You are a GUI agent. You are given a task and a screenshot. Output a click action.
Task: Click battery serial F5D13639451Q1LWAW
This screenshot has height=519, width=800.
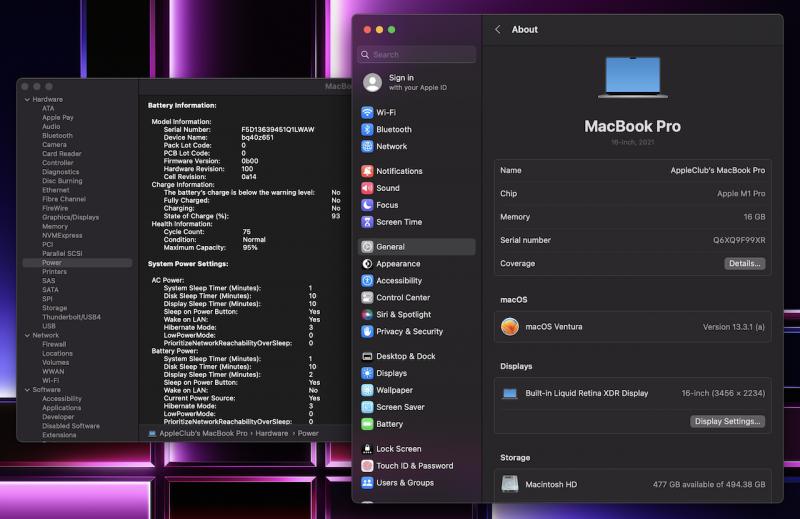click(x=278, y=130)
